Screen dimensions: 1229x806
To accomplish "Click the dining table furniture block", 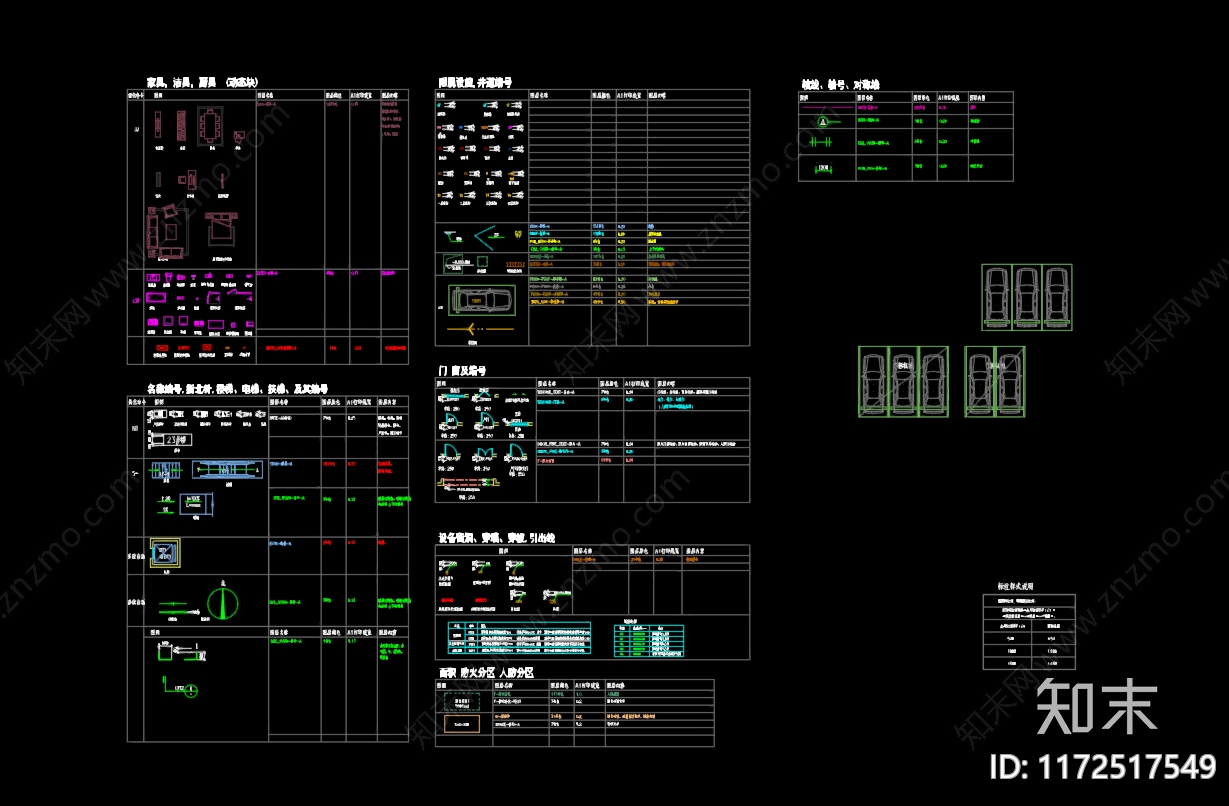I will 211,126.
